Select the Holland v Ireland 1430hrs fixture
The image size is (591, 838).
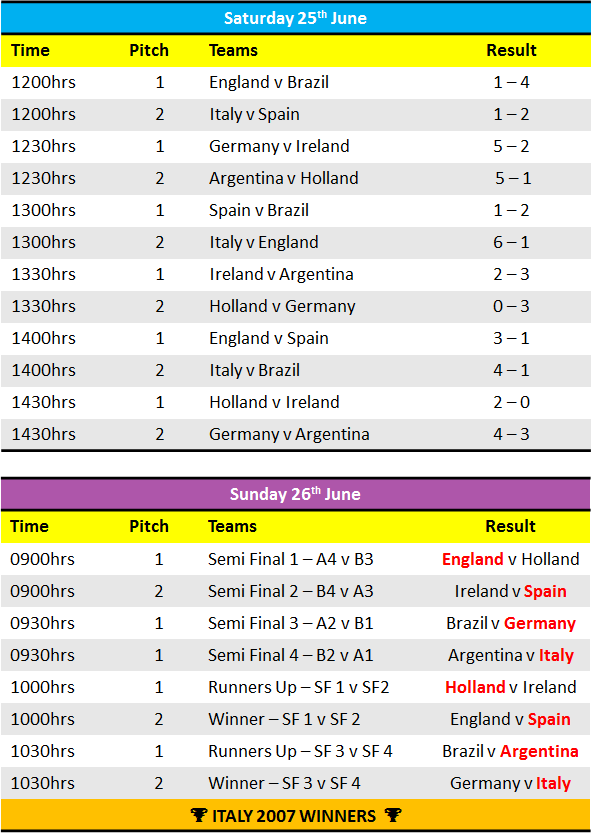274,402
